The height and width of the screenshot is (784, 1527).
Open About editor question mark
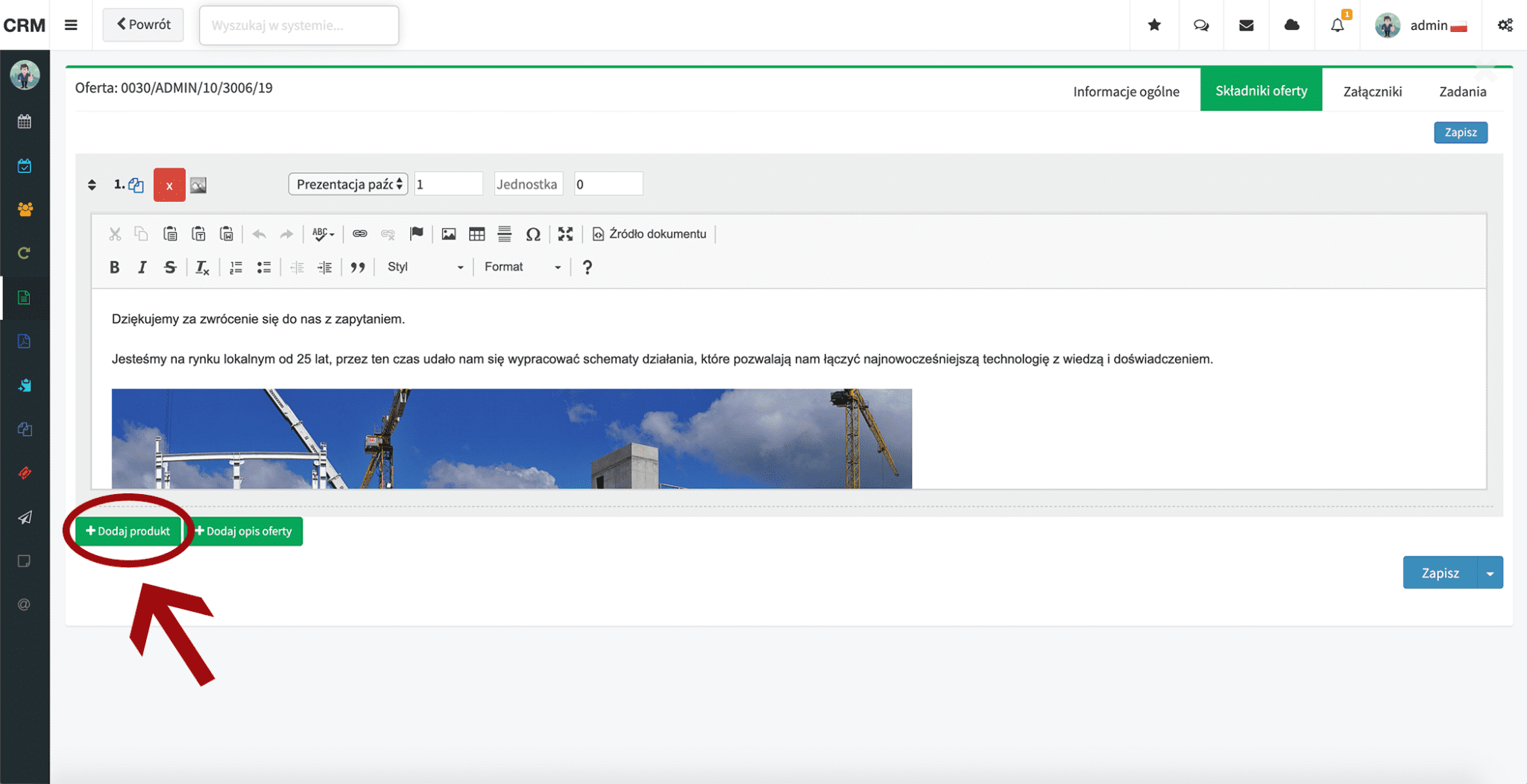click(x=588, y=267)
